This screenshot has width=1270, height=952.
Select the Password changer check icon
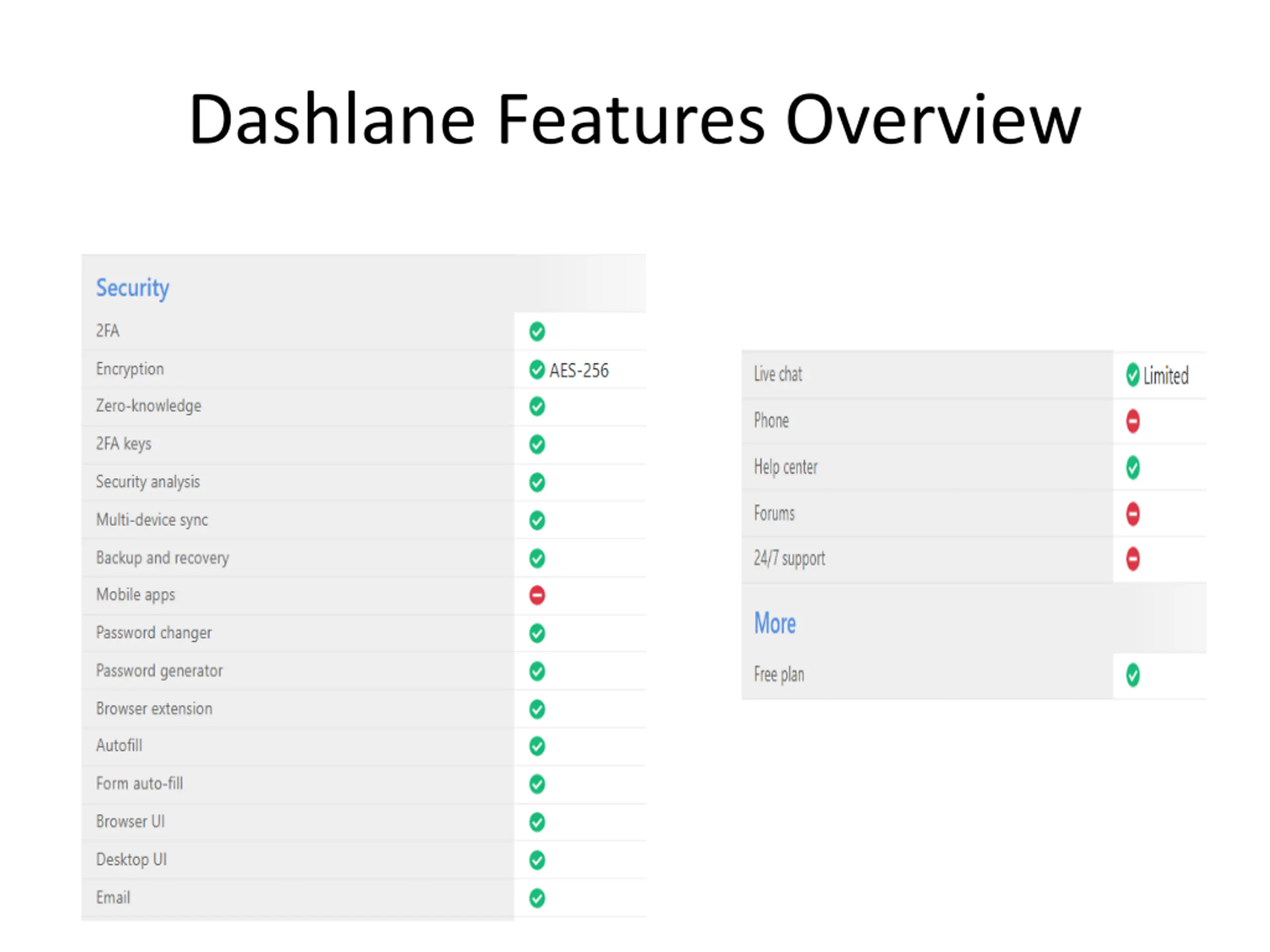537,633
